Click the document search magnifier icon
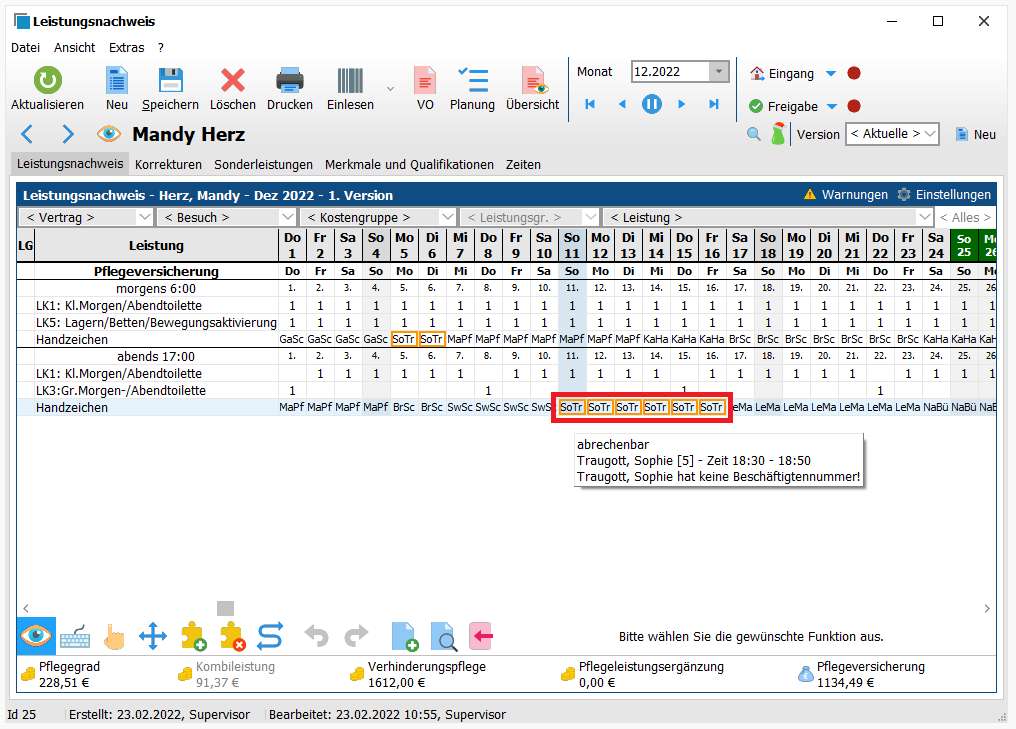1016x729 pixels. [443, 636]
